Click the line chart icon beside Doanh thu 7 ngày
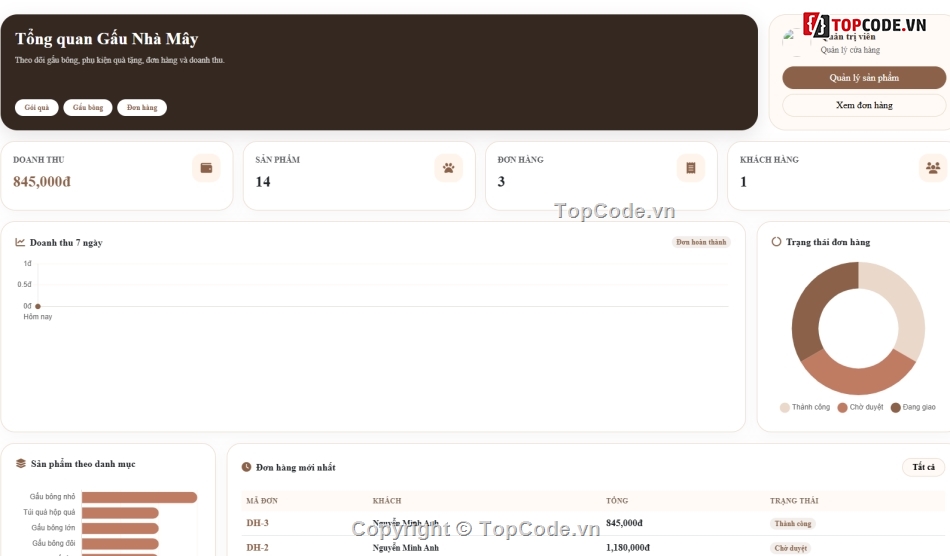 20,242
